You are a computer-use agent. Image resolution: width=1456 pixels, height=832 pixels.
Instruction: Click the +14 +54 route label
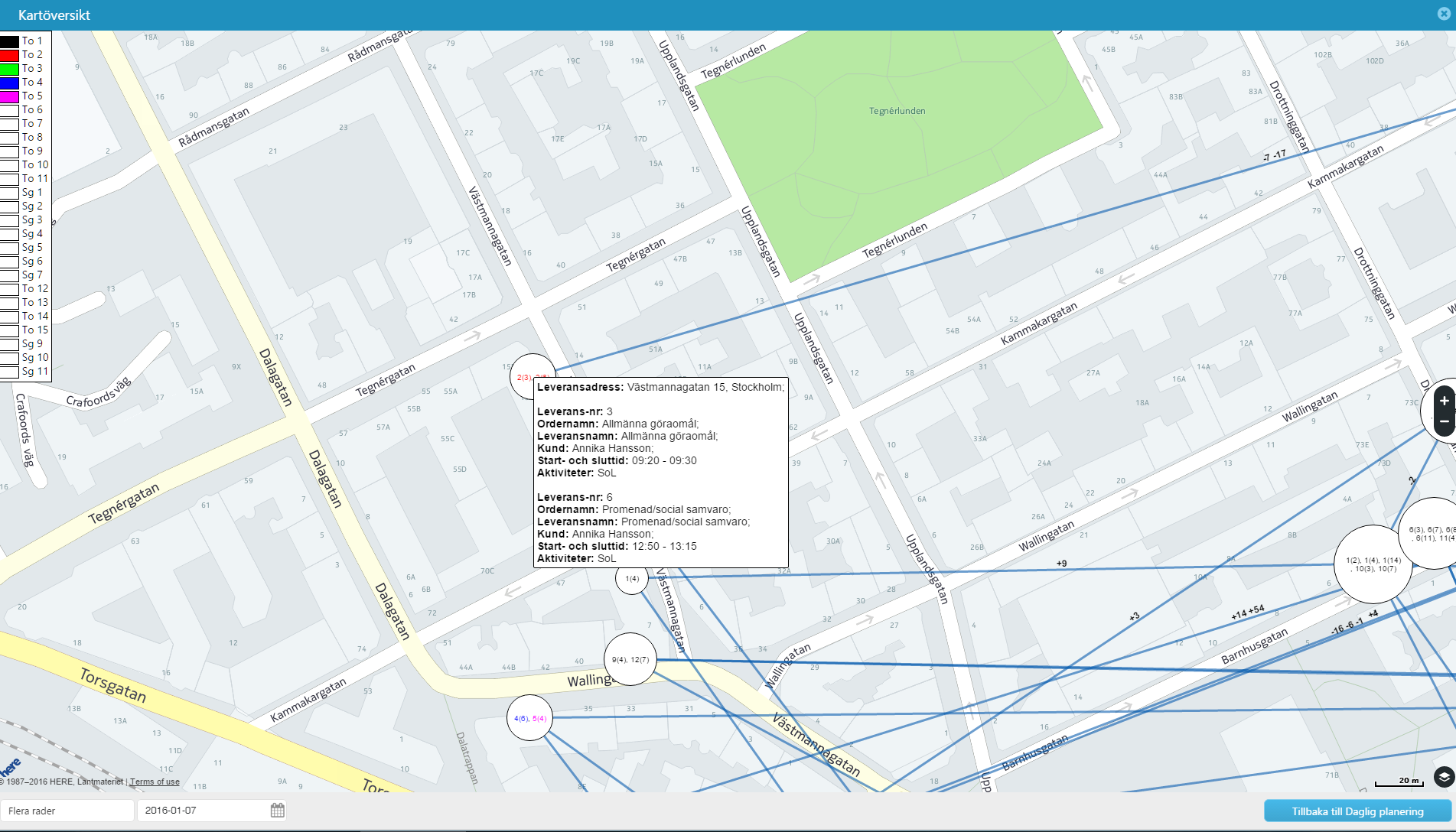(x=1248, y=613)
